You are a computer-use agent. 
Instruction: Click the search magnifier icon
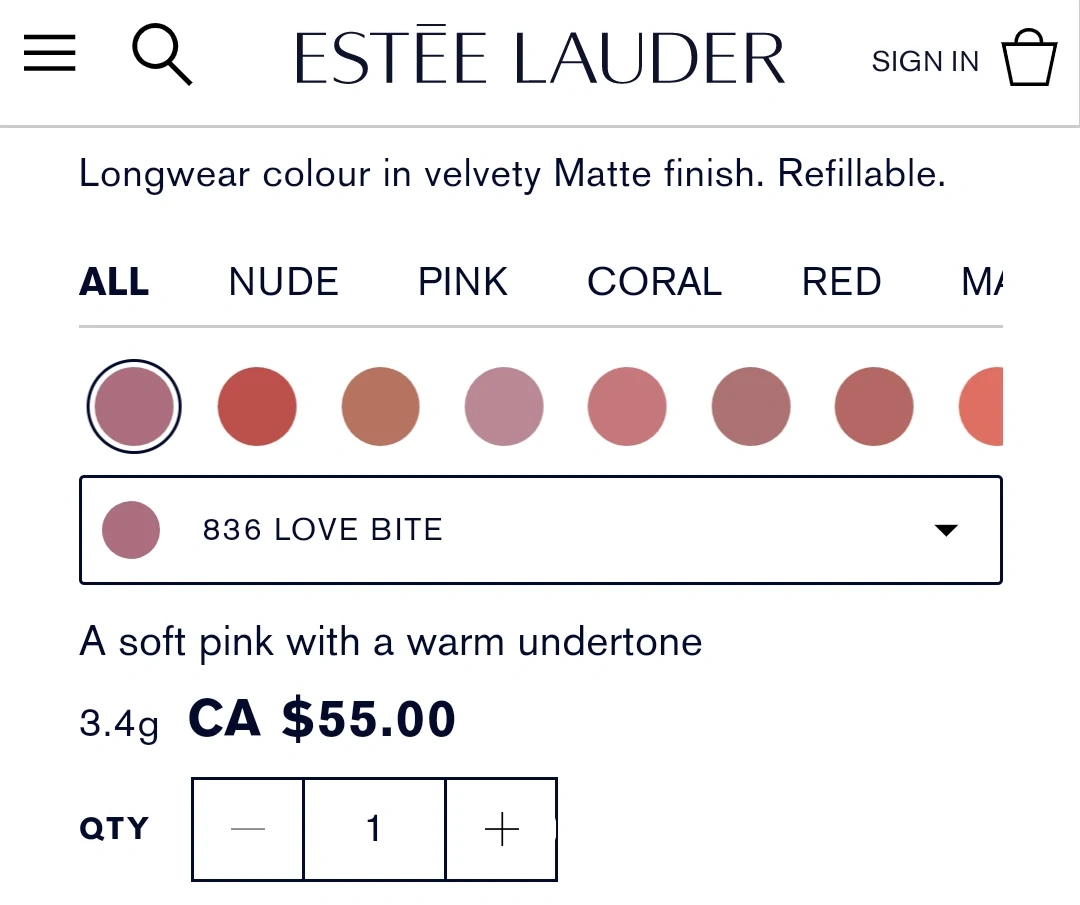click(x=161, y=55)
